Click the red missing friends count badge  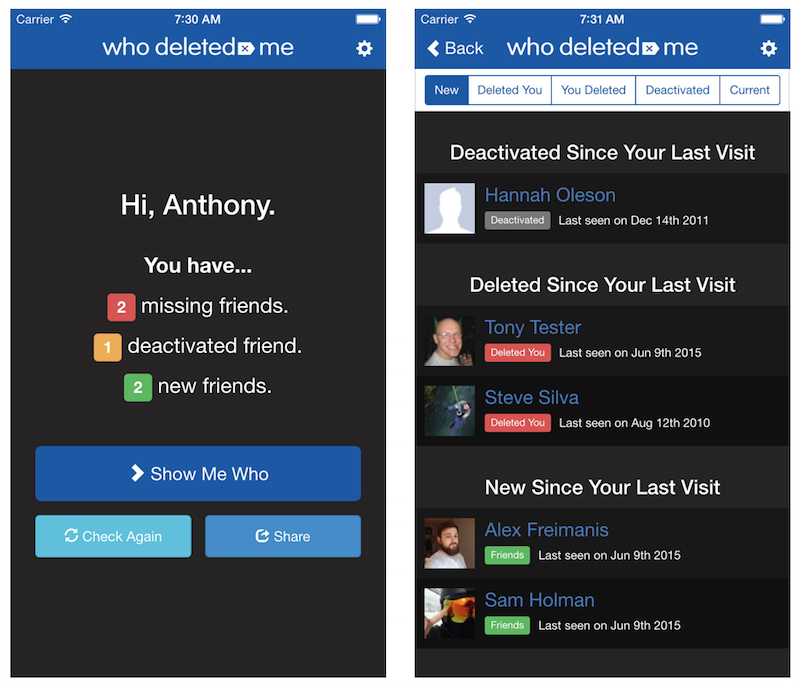[x=121, y=307]
